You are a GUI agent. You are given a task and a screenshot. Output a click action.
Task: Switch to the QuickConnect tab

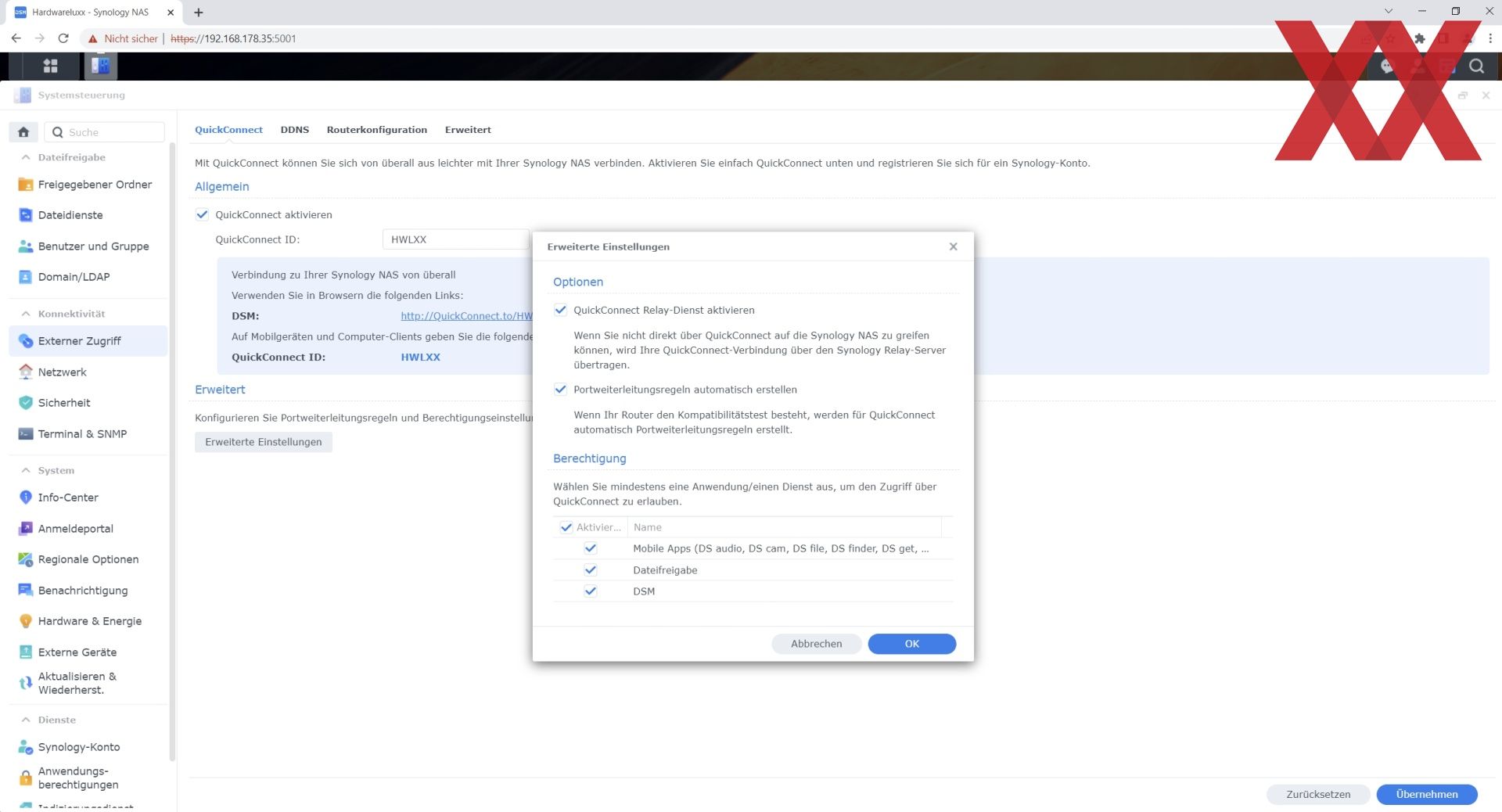click(228, 130)
